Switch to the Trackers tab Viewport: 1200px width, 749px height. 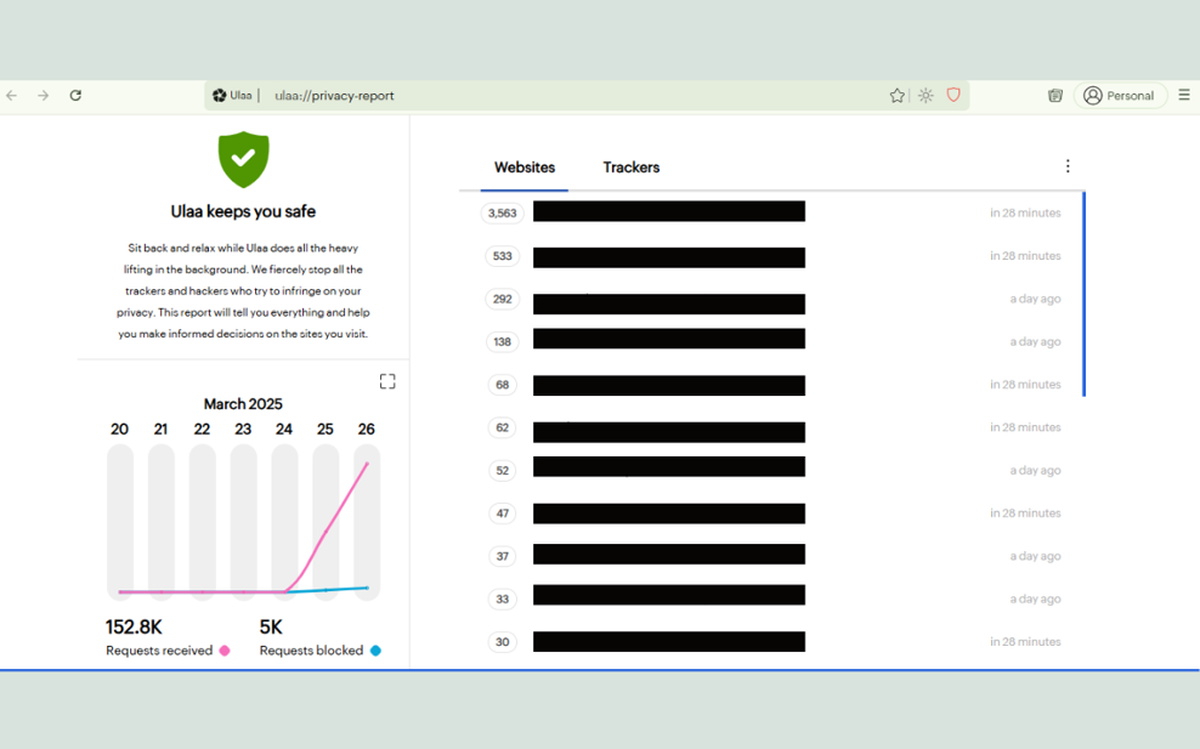(x=631, y=168)
